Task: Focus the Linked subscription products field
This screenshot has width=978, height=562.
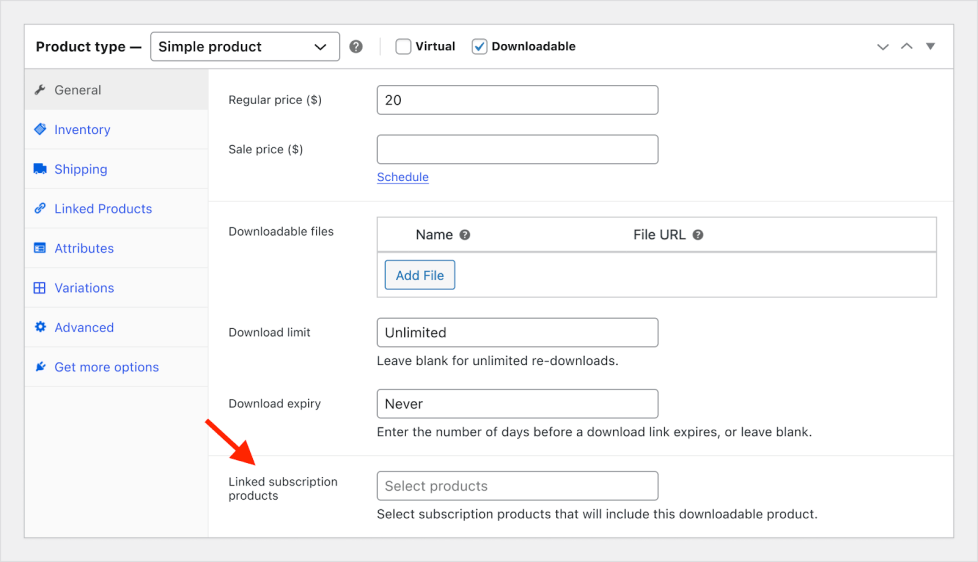Action: tap(517, 486)
